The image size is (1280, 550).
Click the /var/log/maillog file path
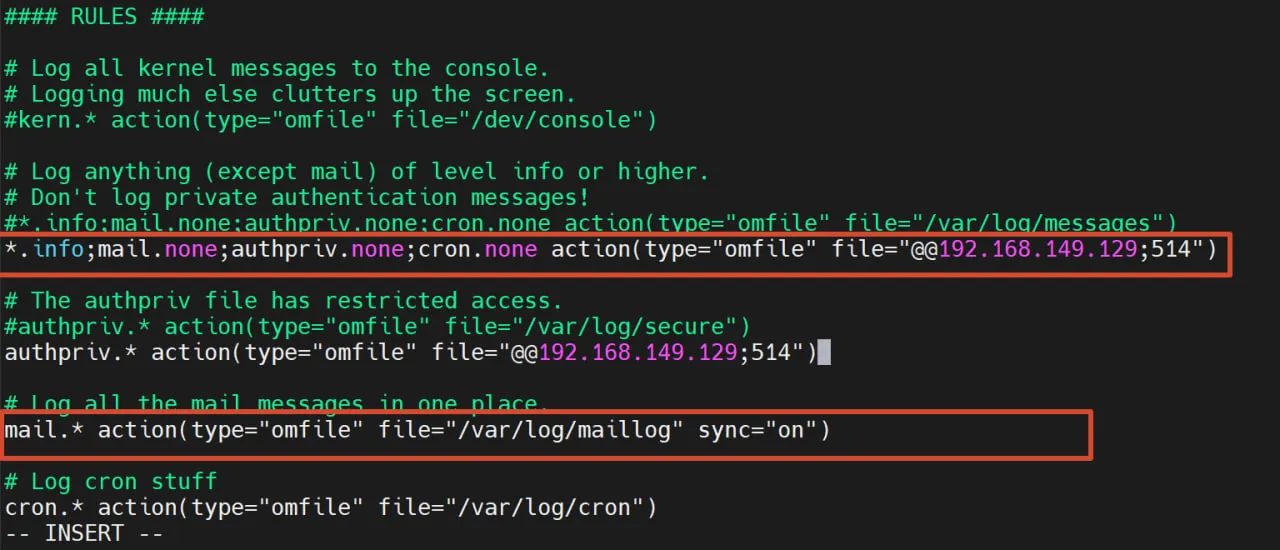tap(564, 430)
